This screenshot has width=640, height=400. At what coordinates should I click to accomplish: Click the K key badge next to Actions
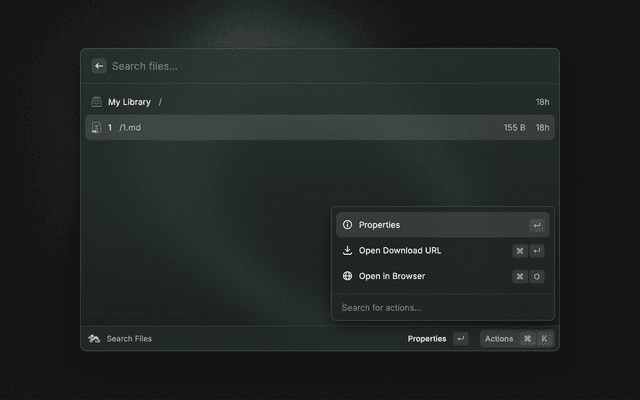[x=544, y=339]
